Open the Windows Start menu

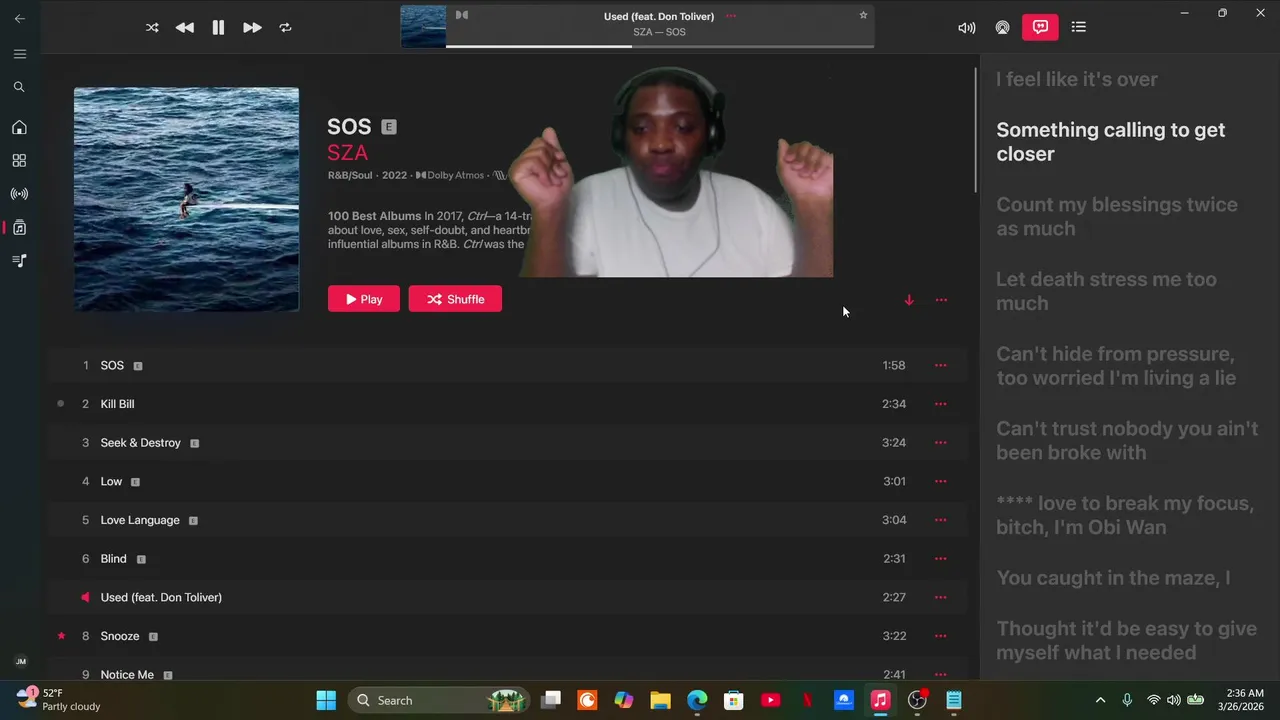click(x=326, y=700)
